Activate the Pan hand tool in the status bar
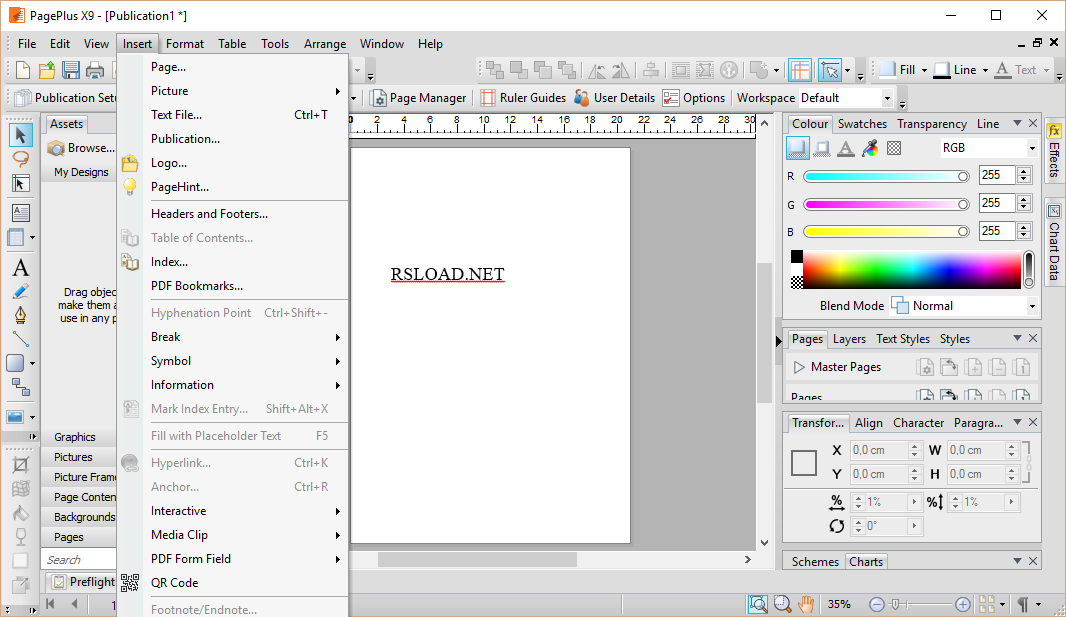Screen dimensions: 1066x617 [806, 604]
